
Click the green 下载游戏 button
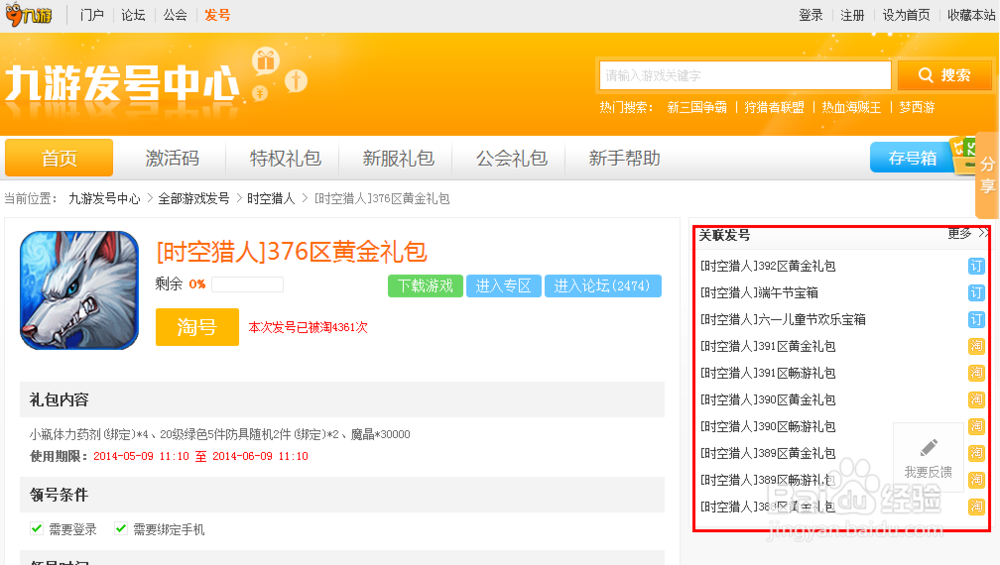[x=424, y=286]
